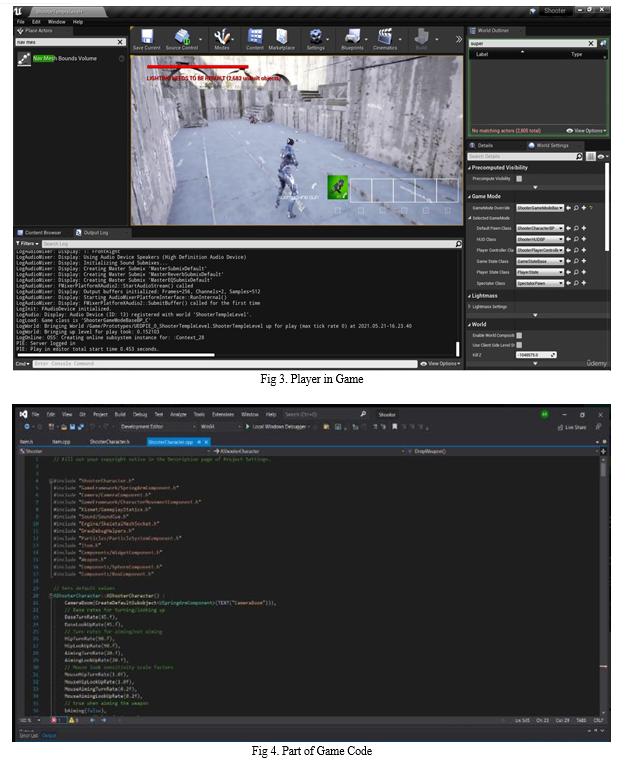Image resolution: width=628 pixels, height=769 pixels.
Task: Collapse the World section
Action: [470, 324]
